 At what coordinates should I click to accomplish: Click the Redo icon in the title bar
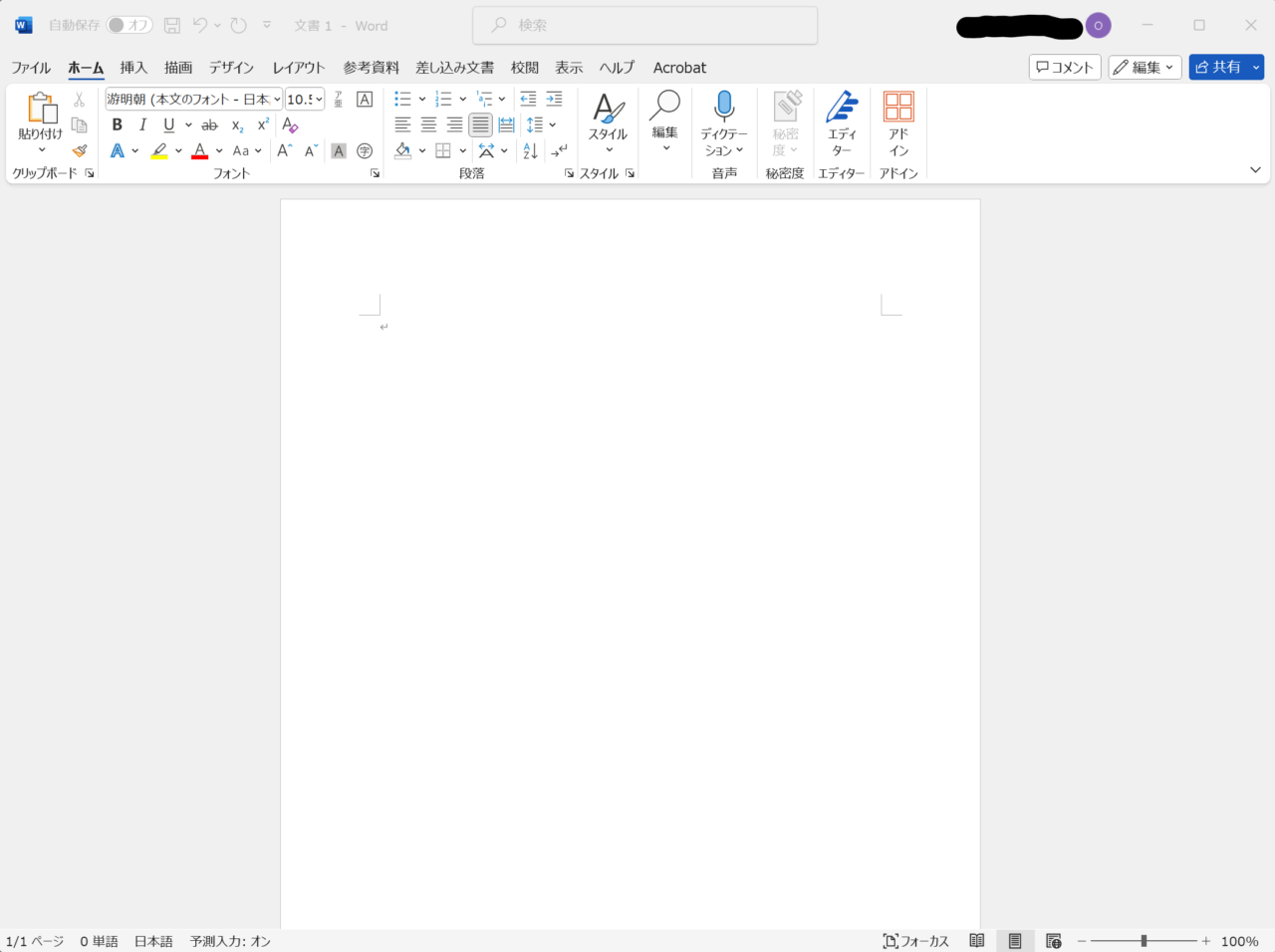point(238,25)
